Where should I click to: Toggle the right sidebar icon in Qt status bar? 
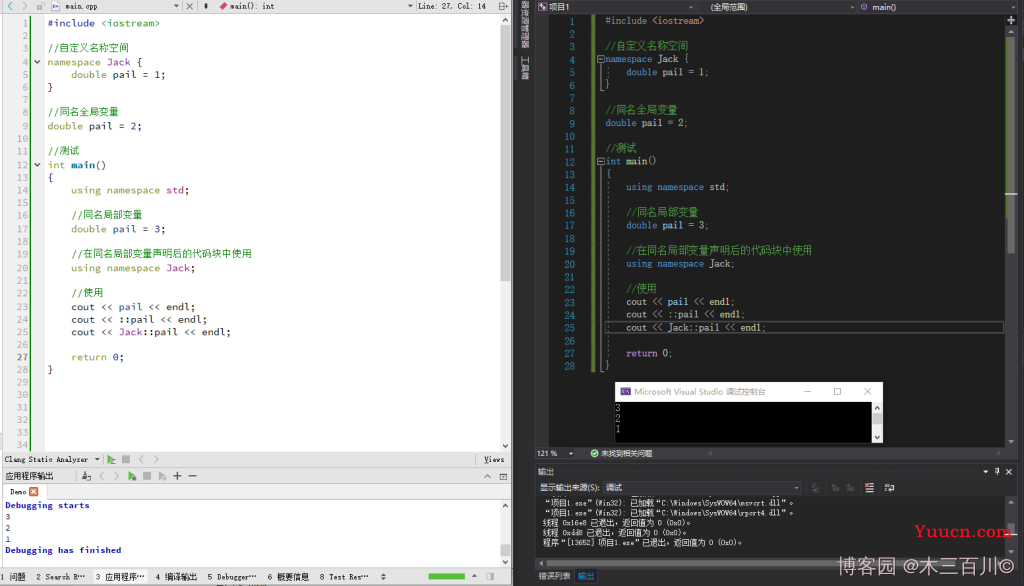[x=490, y=576]
